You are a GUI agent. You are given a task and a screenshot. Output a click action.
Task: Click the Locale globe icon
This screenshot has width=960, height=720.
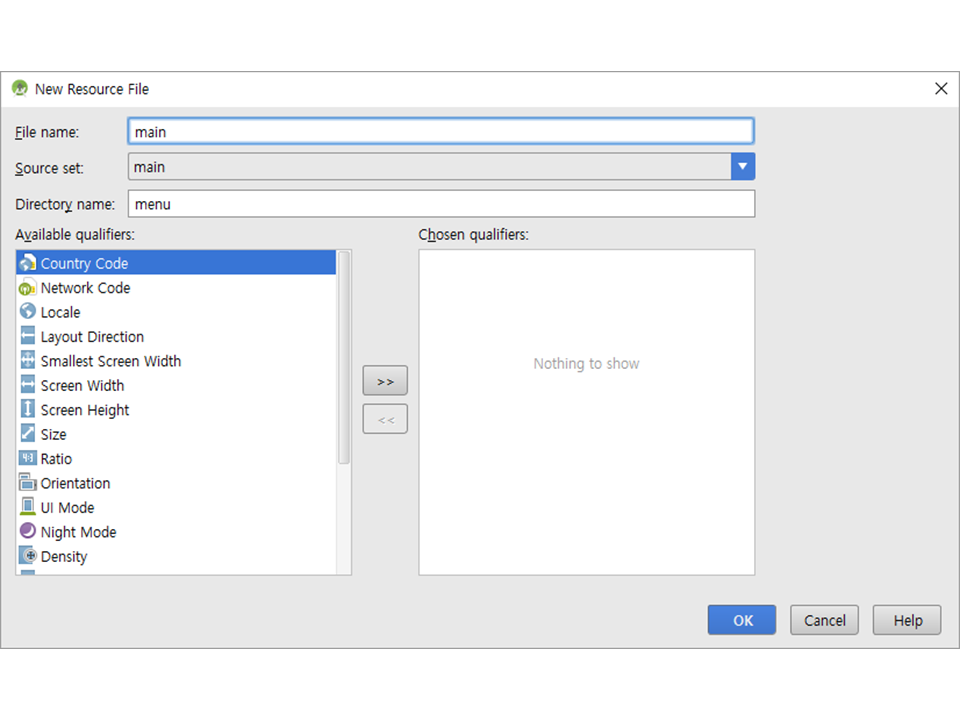(x=27, y=312)
